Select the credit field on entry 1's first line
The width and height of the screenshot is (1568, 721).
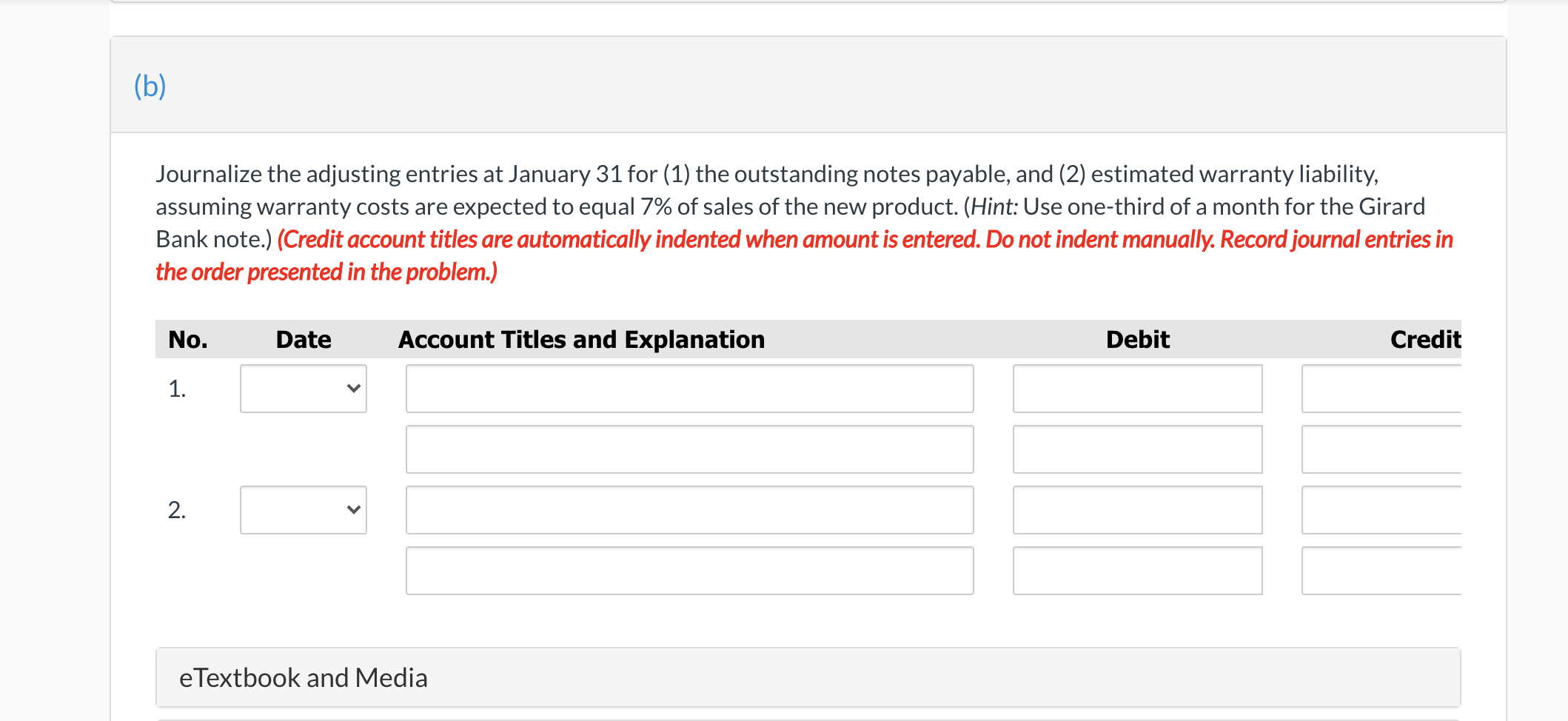[1381, 389]
